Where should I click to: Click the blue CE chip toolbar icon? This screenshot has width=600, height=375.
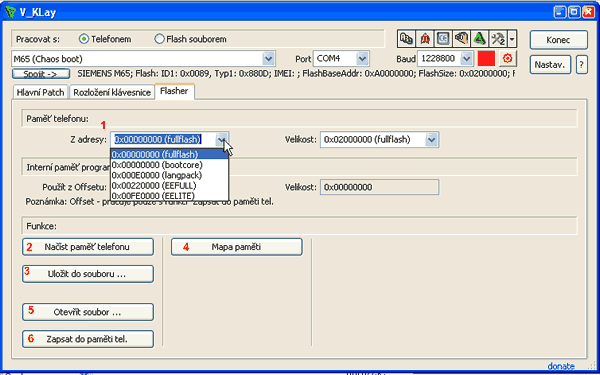(x=443, y=39)
